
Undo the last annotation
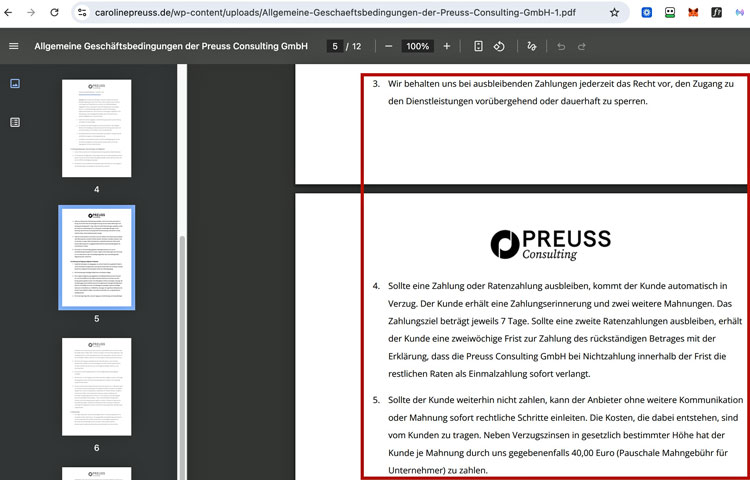tap(561, 46)
